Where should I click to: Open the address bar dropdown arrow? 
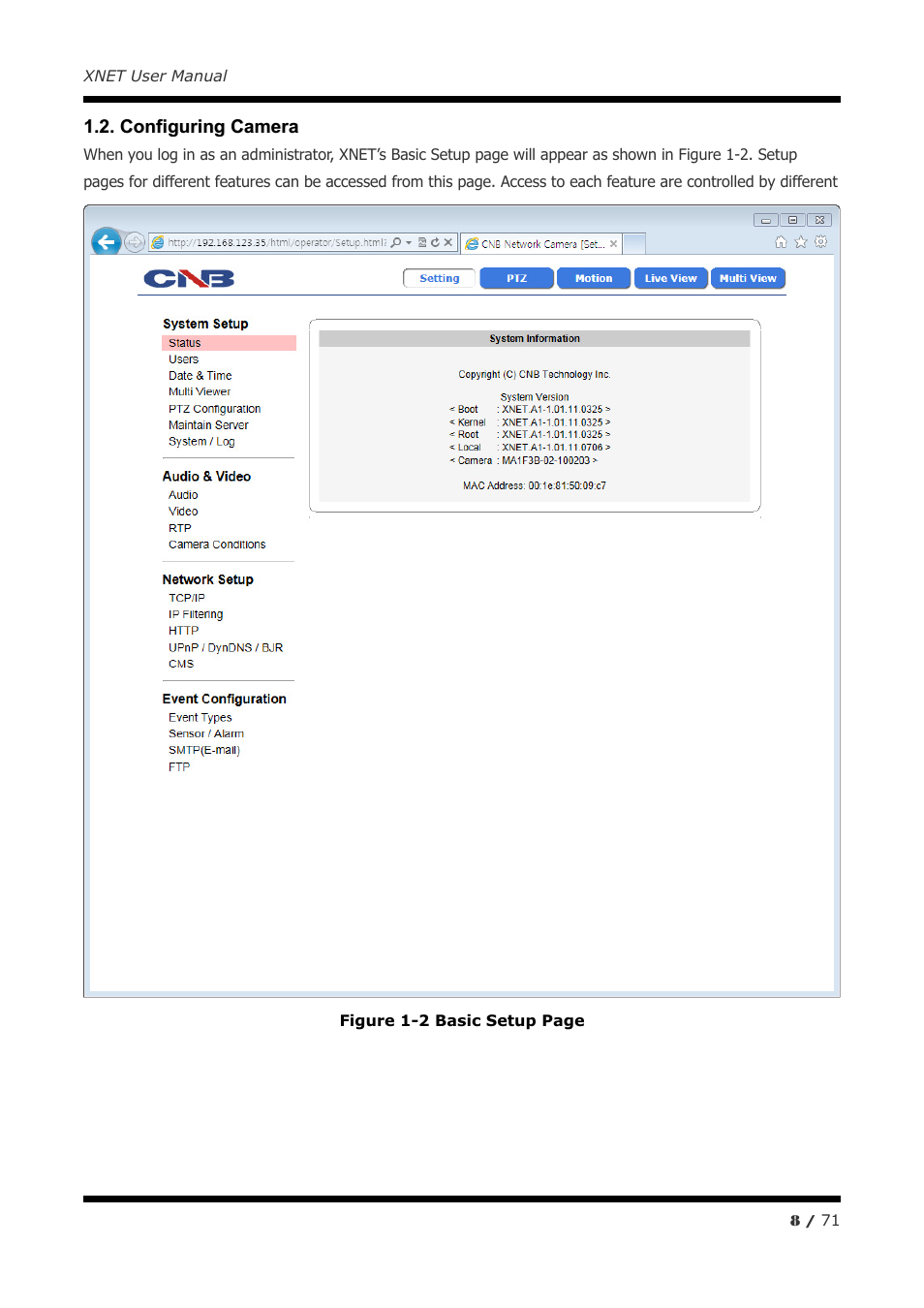409,242
